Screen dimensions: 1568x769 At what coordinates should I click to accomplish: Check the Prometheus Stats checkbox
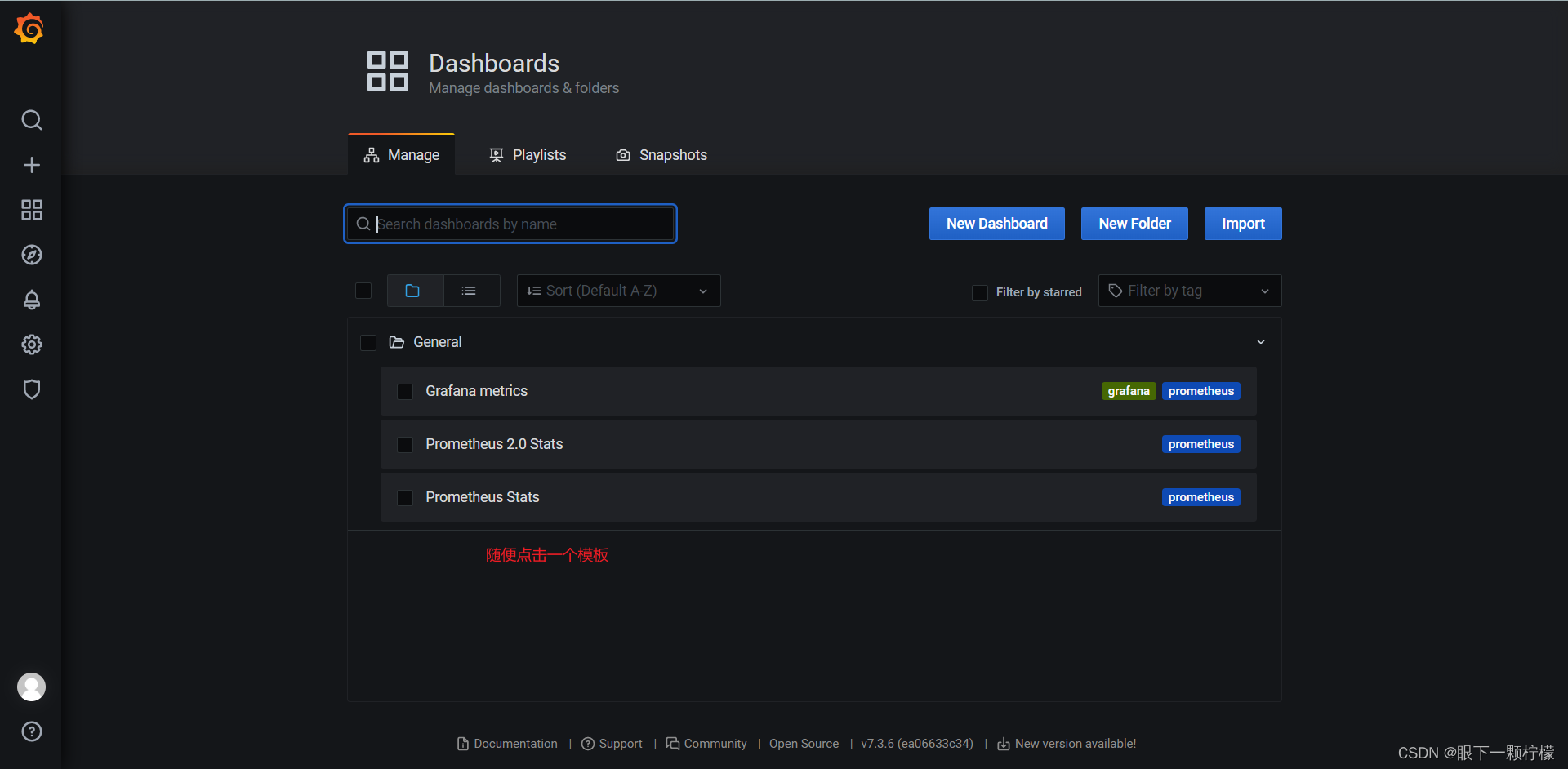[405, 497]
